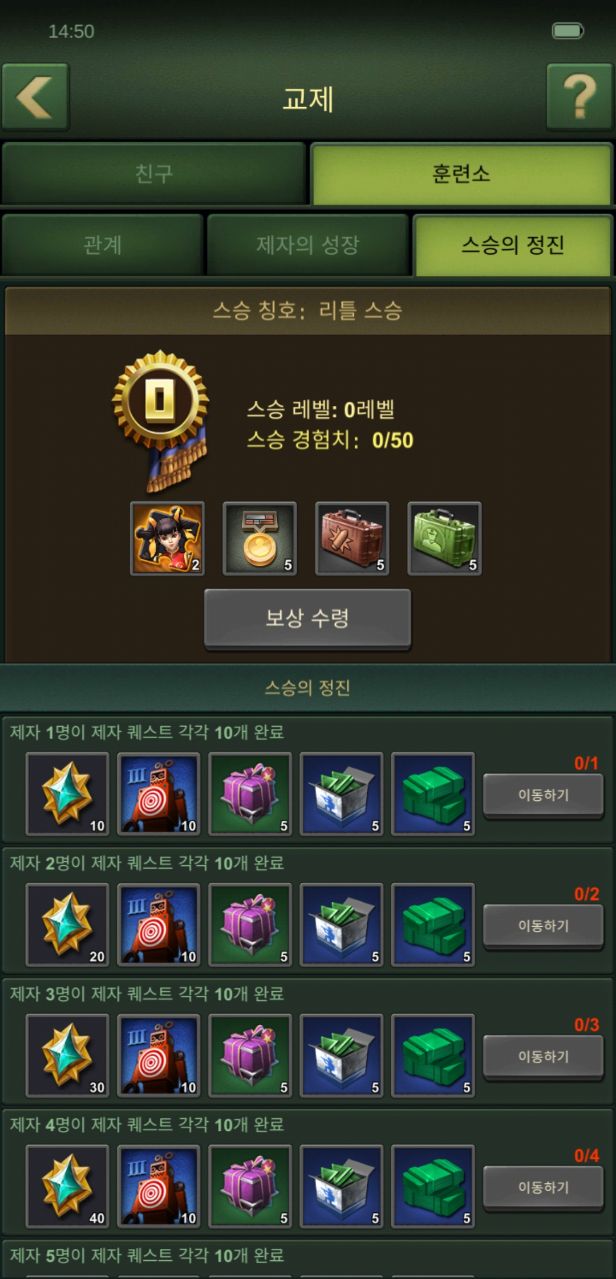Open the 관계 sub-tab

[102, 245]
